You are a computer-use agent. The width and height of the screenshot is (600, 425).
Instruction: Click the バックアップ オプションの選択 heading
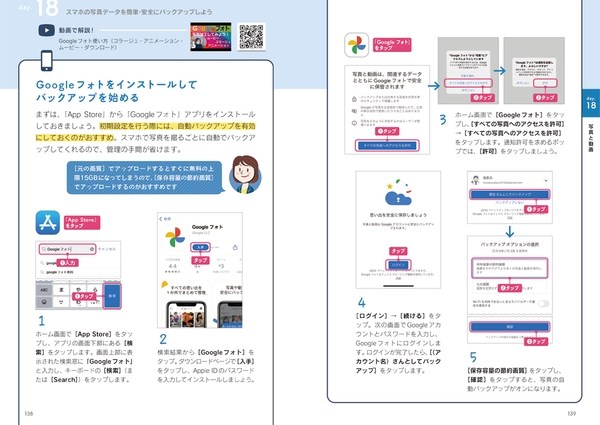(509, 244)
